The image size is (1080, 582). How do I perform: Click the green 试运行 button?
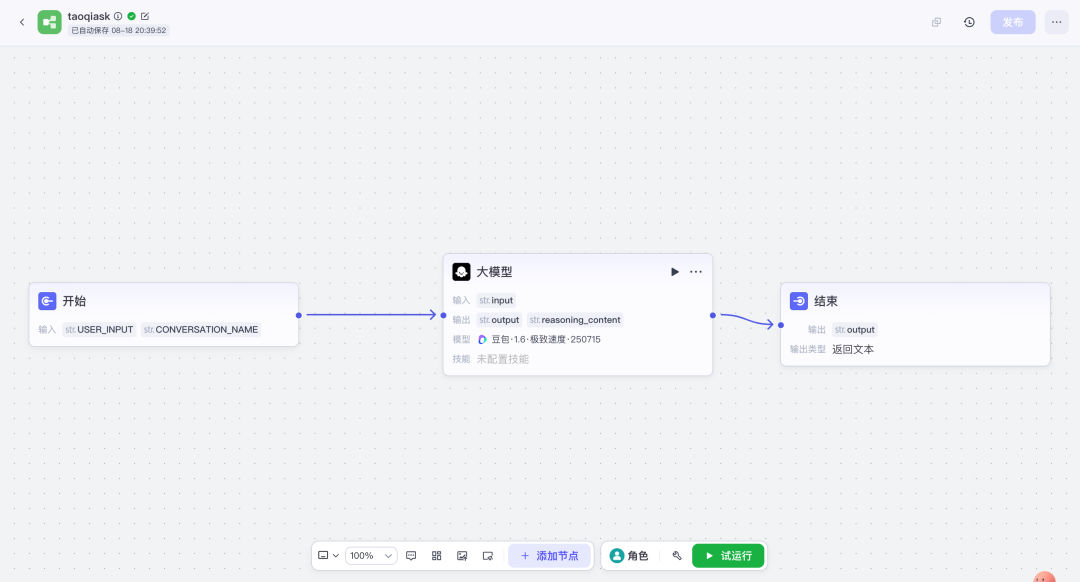728,555
